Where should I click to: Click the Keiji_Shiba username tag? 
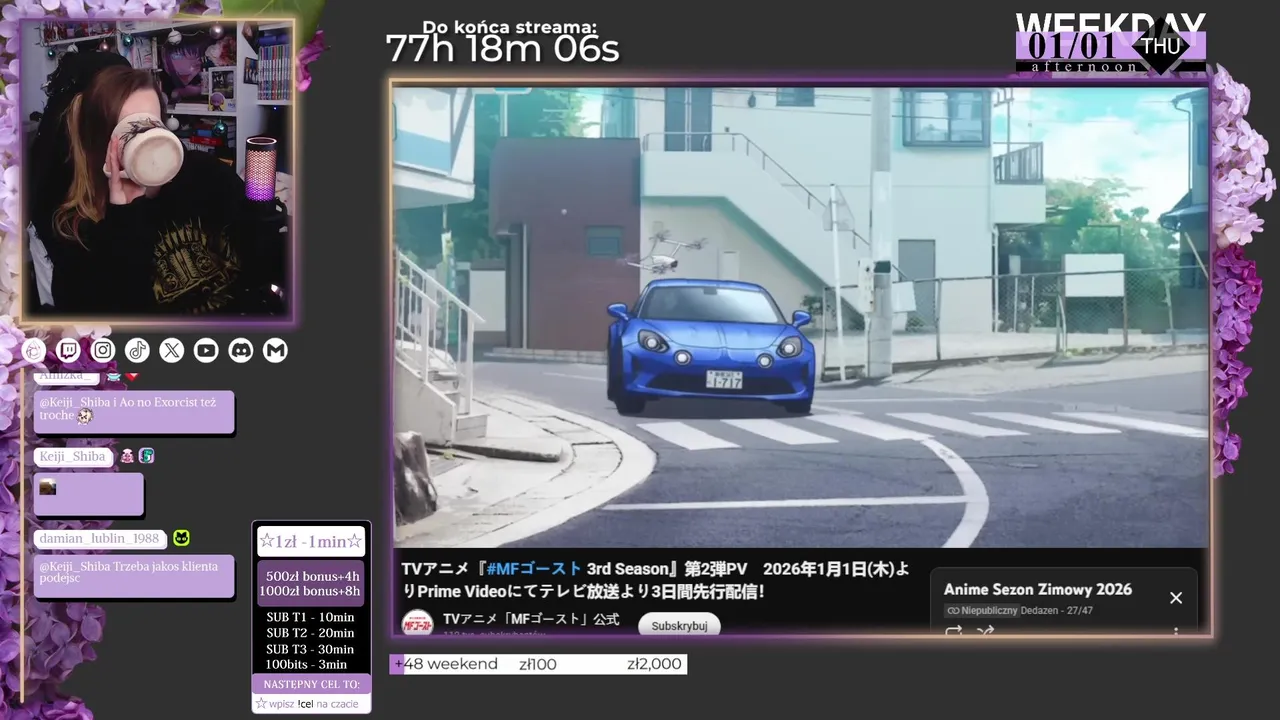click(72, 456)
